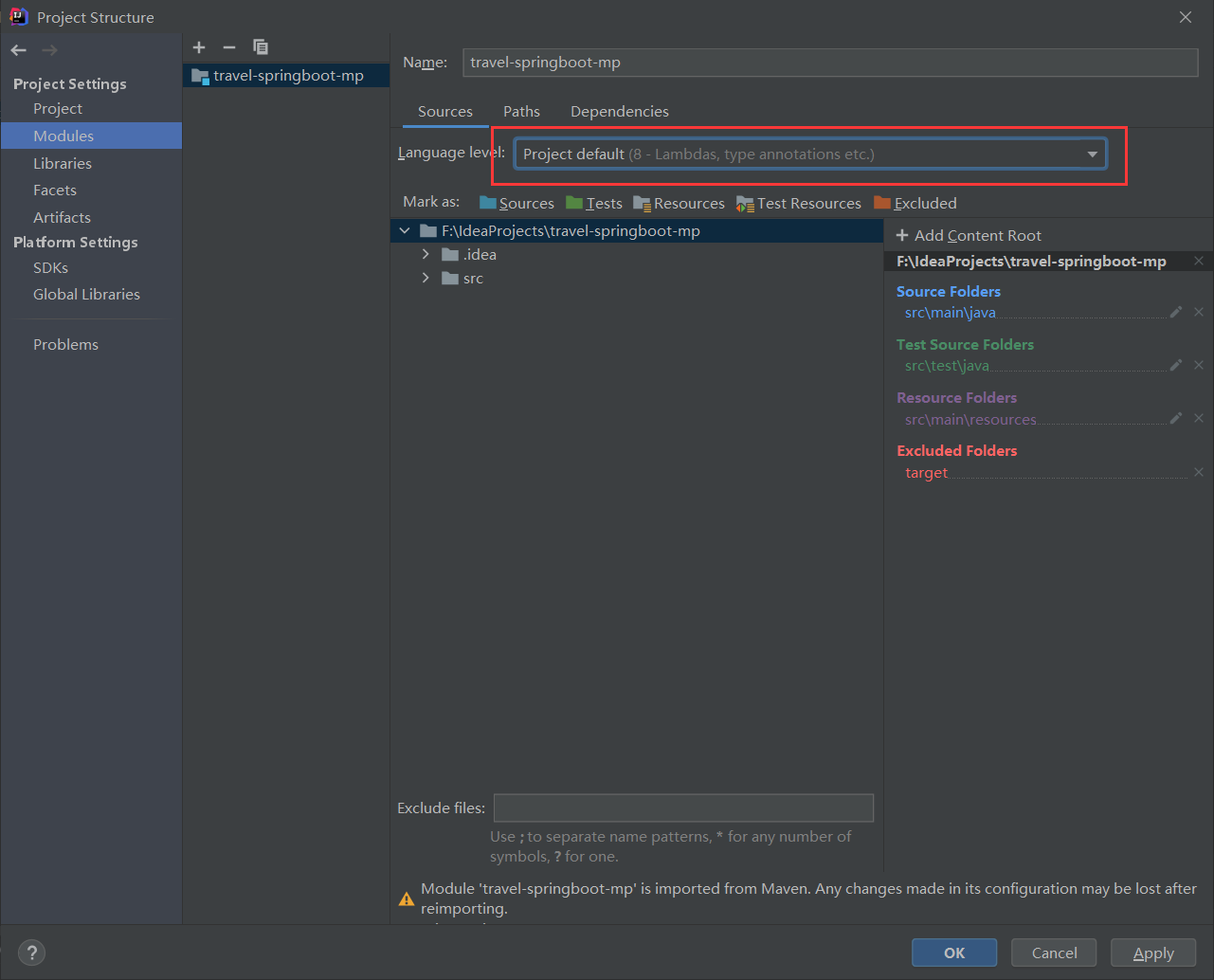The width and height of the screenshot is (1214, 980).
Task: Focus the Exclude files field
Action: tap(683, 808)
